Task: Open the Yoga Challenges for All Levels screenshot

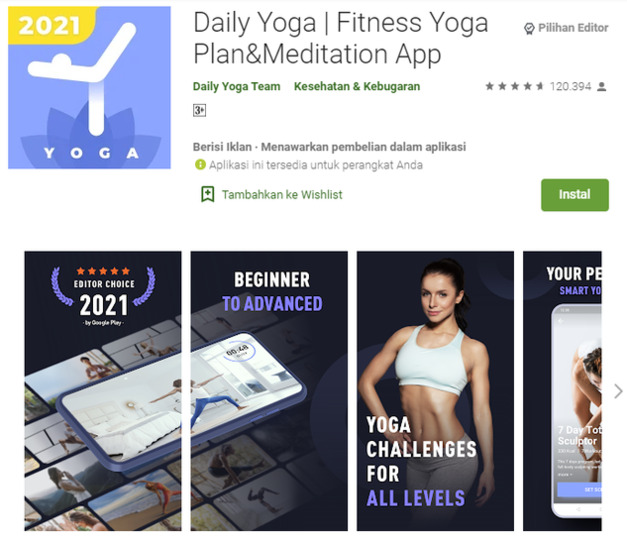Action: [435, 391]
